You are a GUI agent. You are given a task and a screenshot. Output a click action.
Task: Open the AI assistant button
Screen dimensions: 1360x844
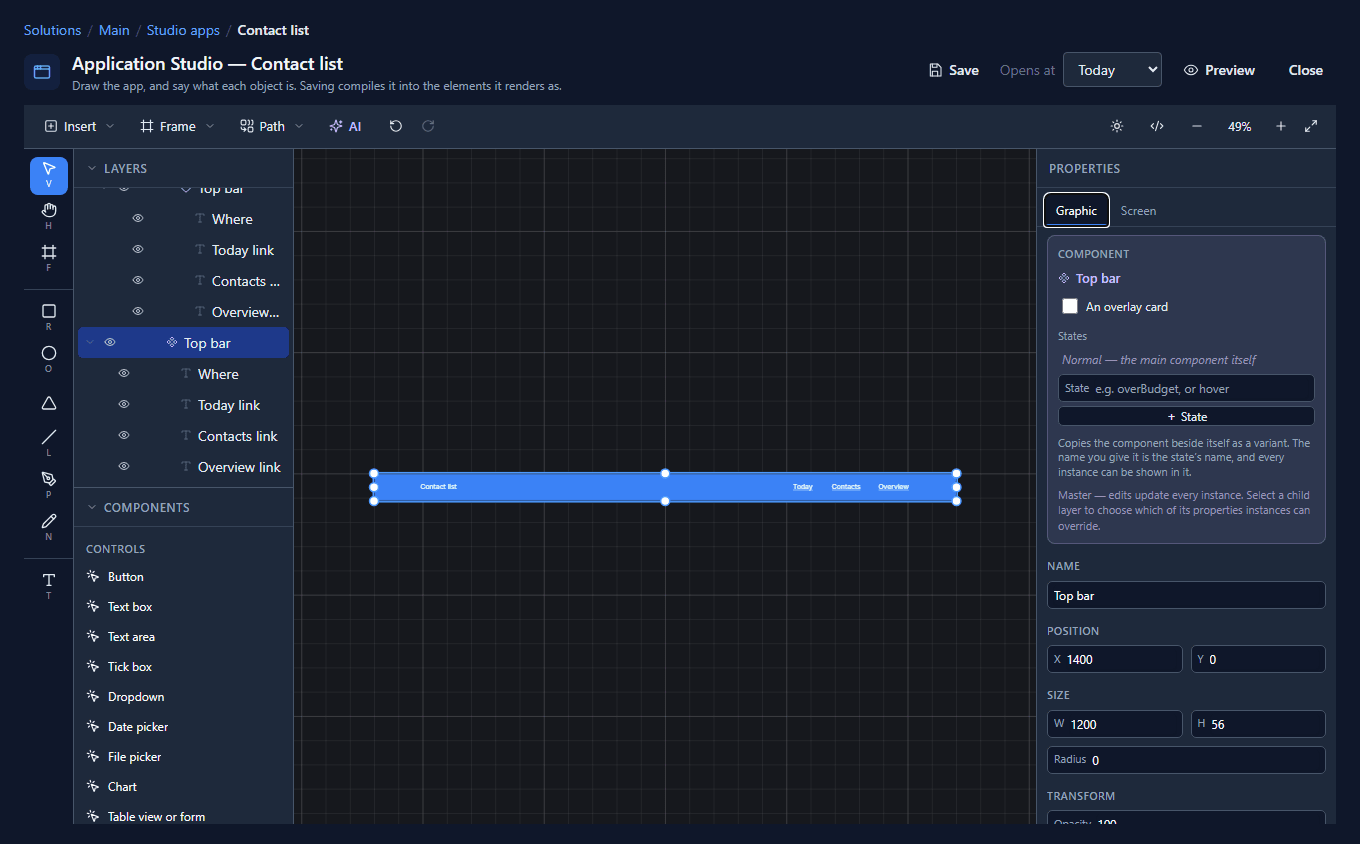(x=345, y=126)
